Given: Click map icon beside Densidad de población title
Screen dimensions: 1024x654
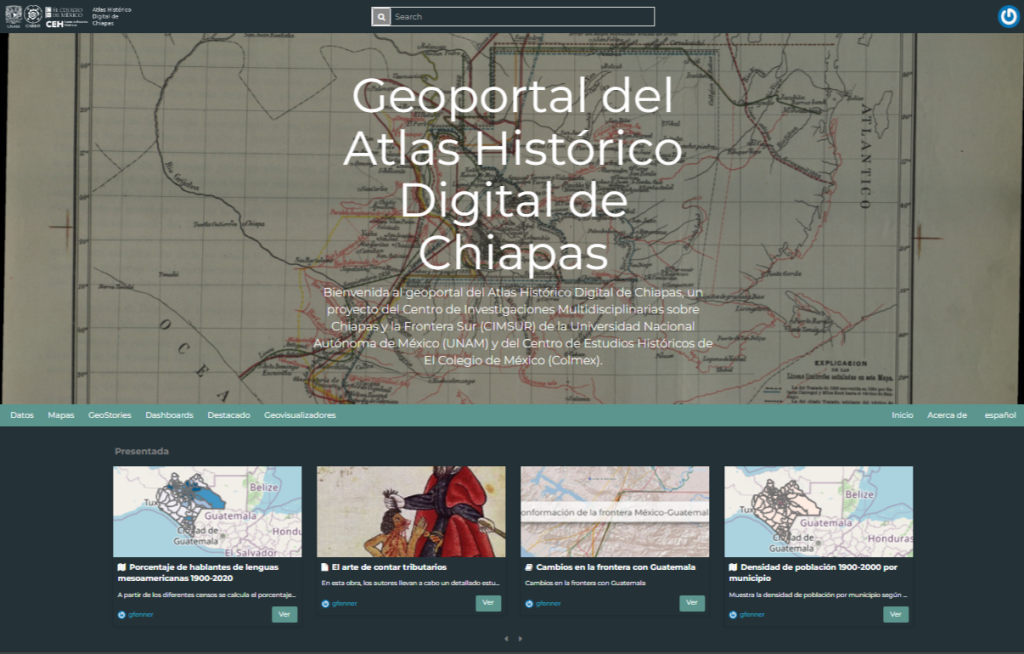Looking at the screenshot, I should coord(733,567).
